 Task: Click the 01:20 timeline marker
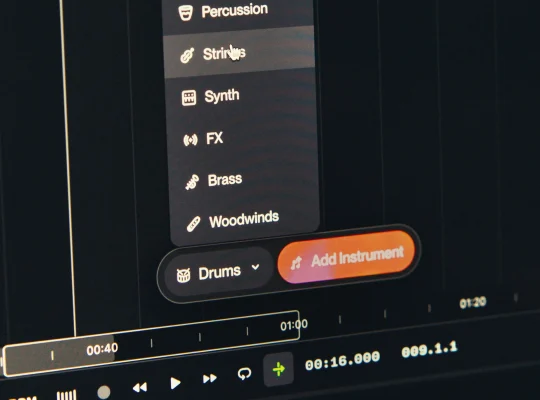473,303
